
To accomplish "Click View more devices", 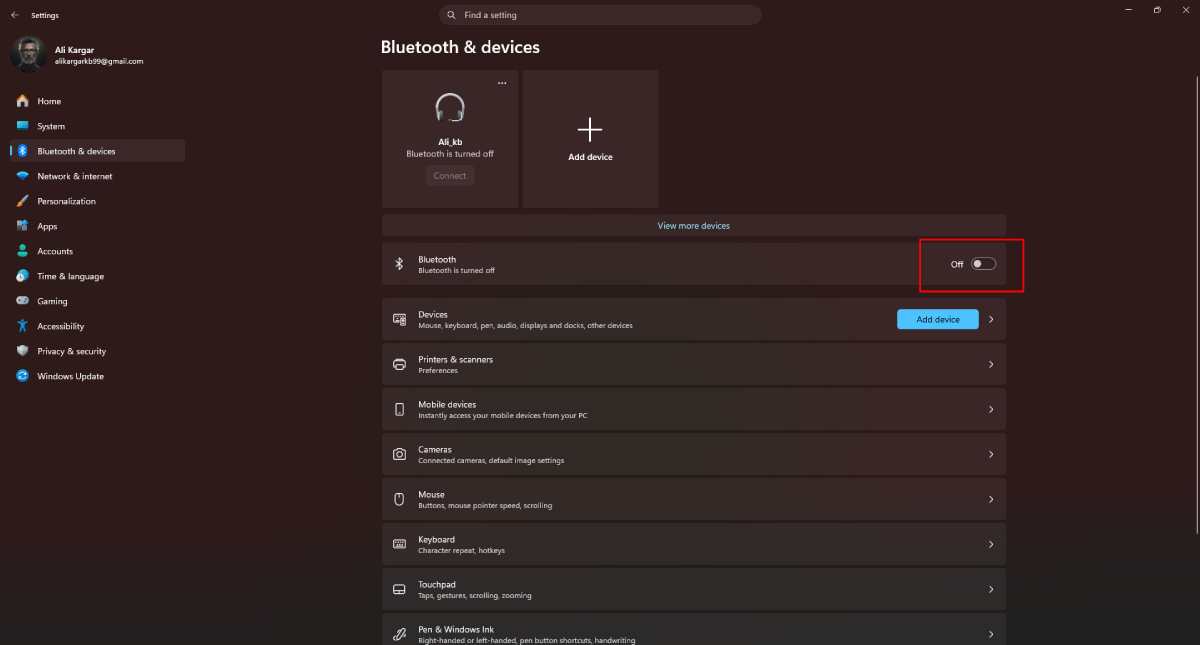I will point(694,225).
